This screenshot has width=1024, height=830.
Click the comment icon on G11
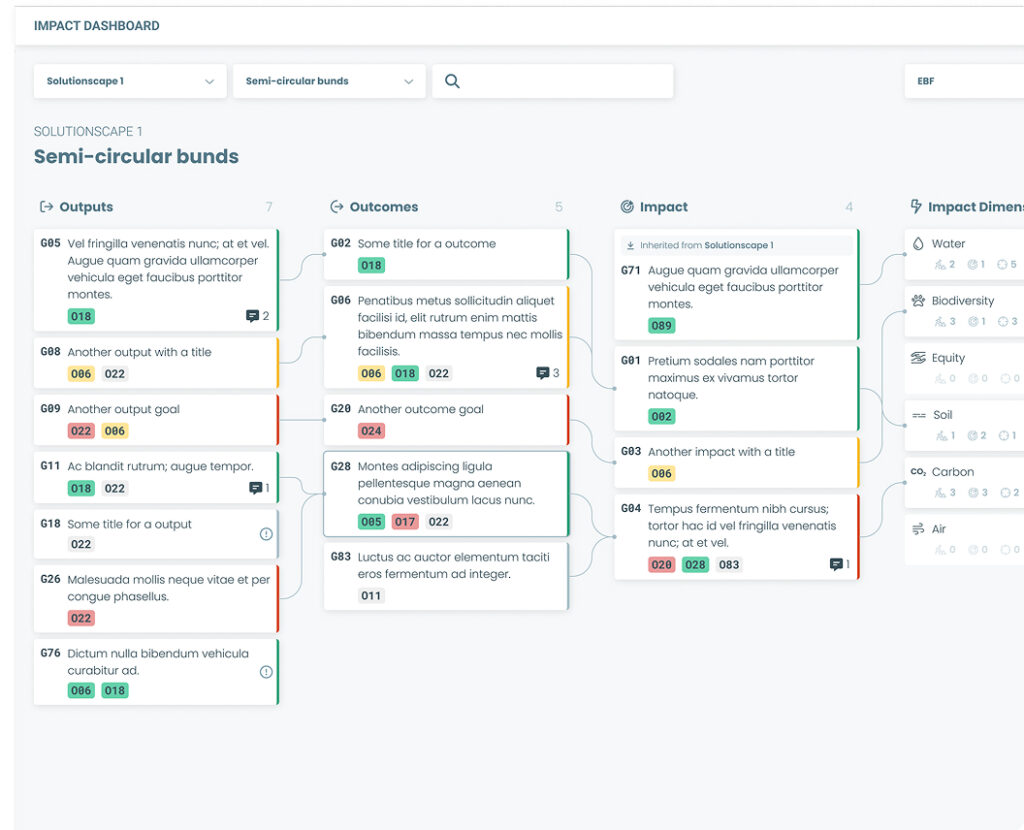coord(256,488)
